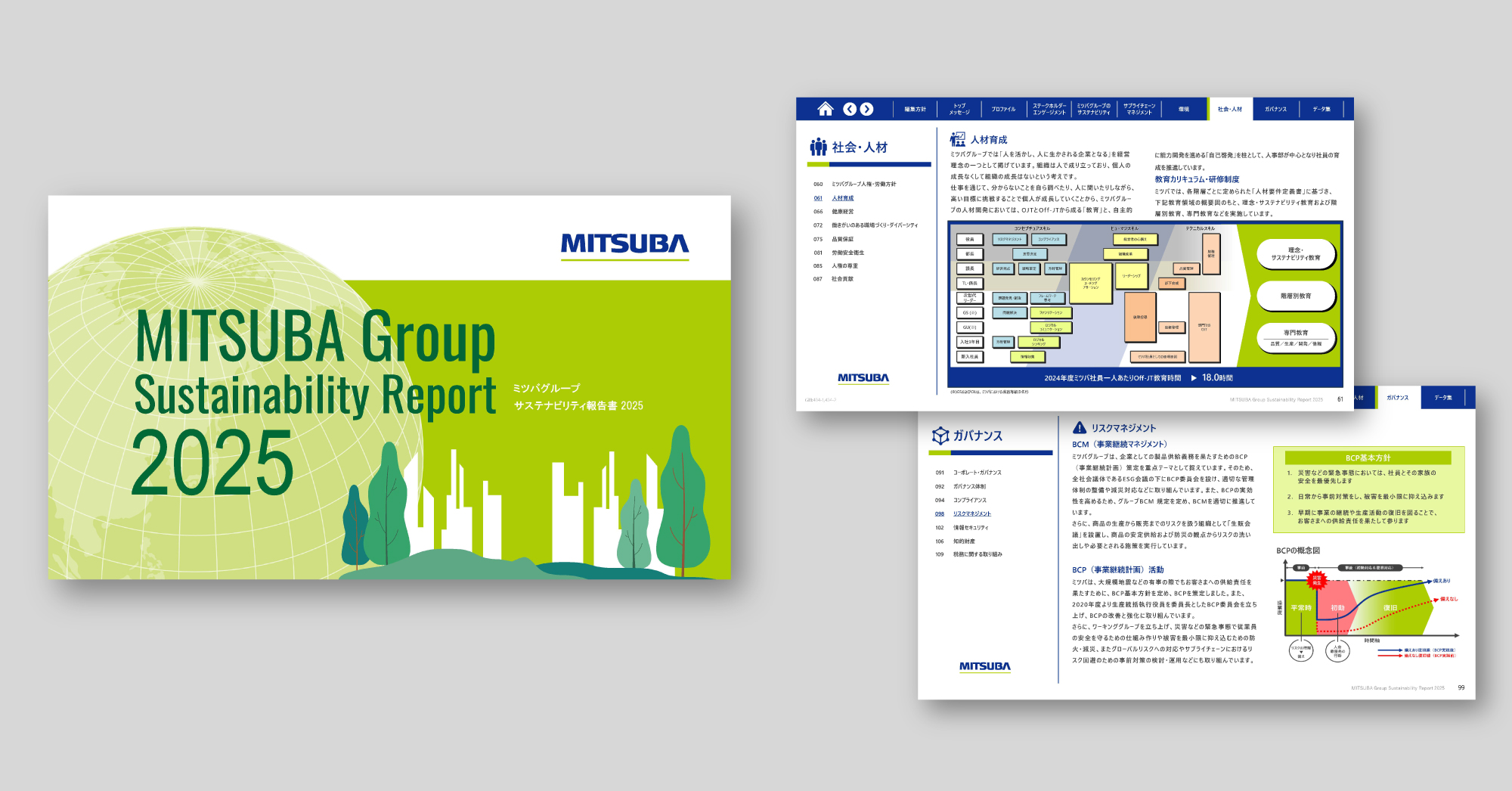The height and width of the screenshot is (791, 1512).
Task: Click the cube icon beside ガバナンス heading
Action: point(940,436)
